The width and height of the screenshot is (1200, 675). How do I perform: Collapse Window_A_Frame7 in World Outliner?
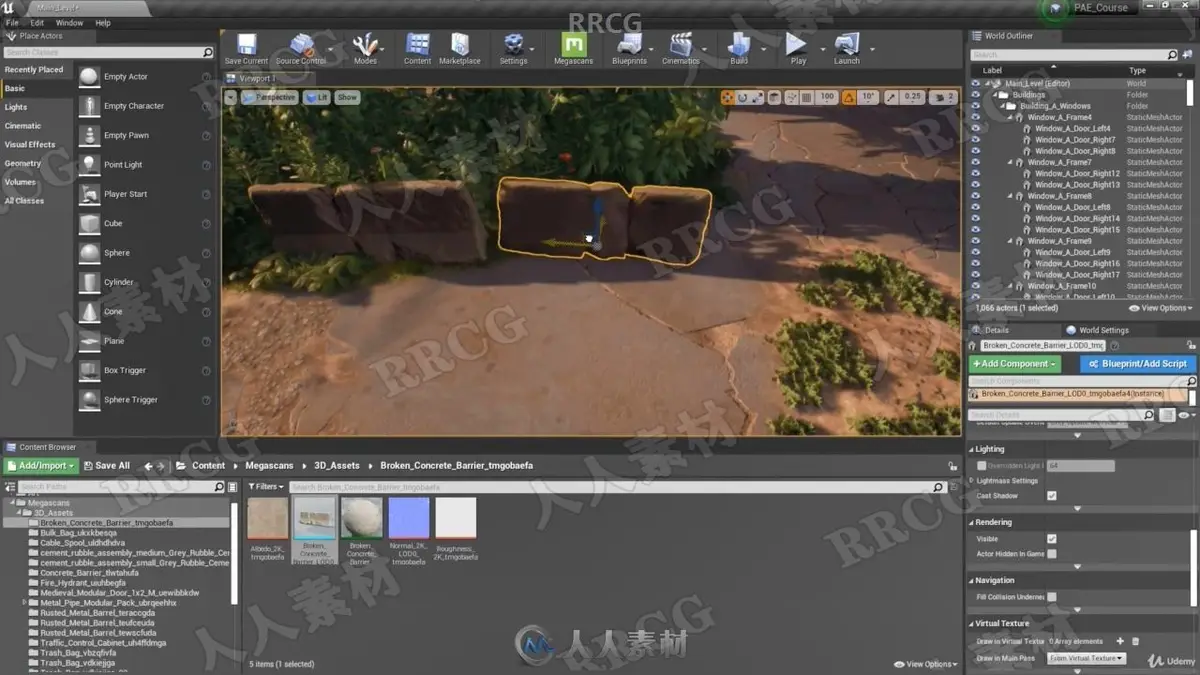tap(1010, 162)
